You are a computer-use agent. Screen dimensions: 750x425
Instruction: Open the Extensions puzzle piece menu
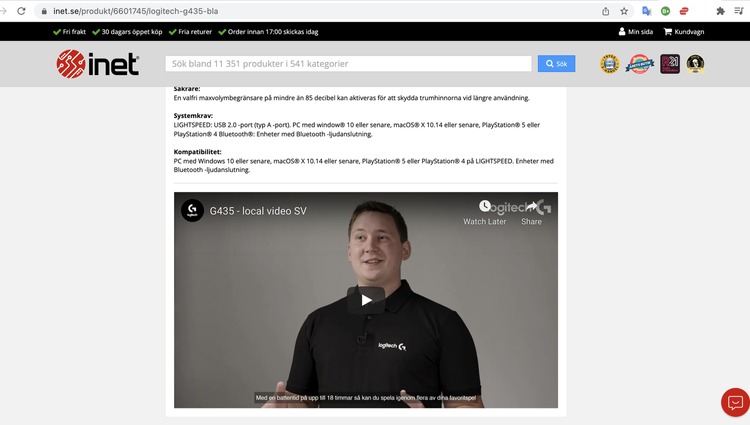[720, 11]
